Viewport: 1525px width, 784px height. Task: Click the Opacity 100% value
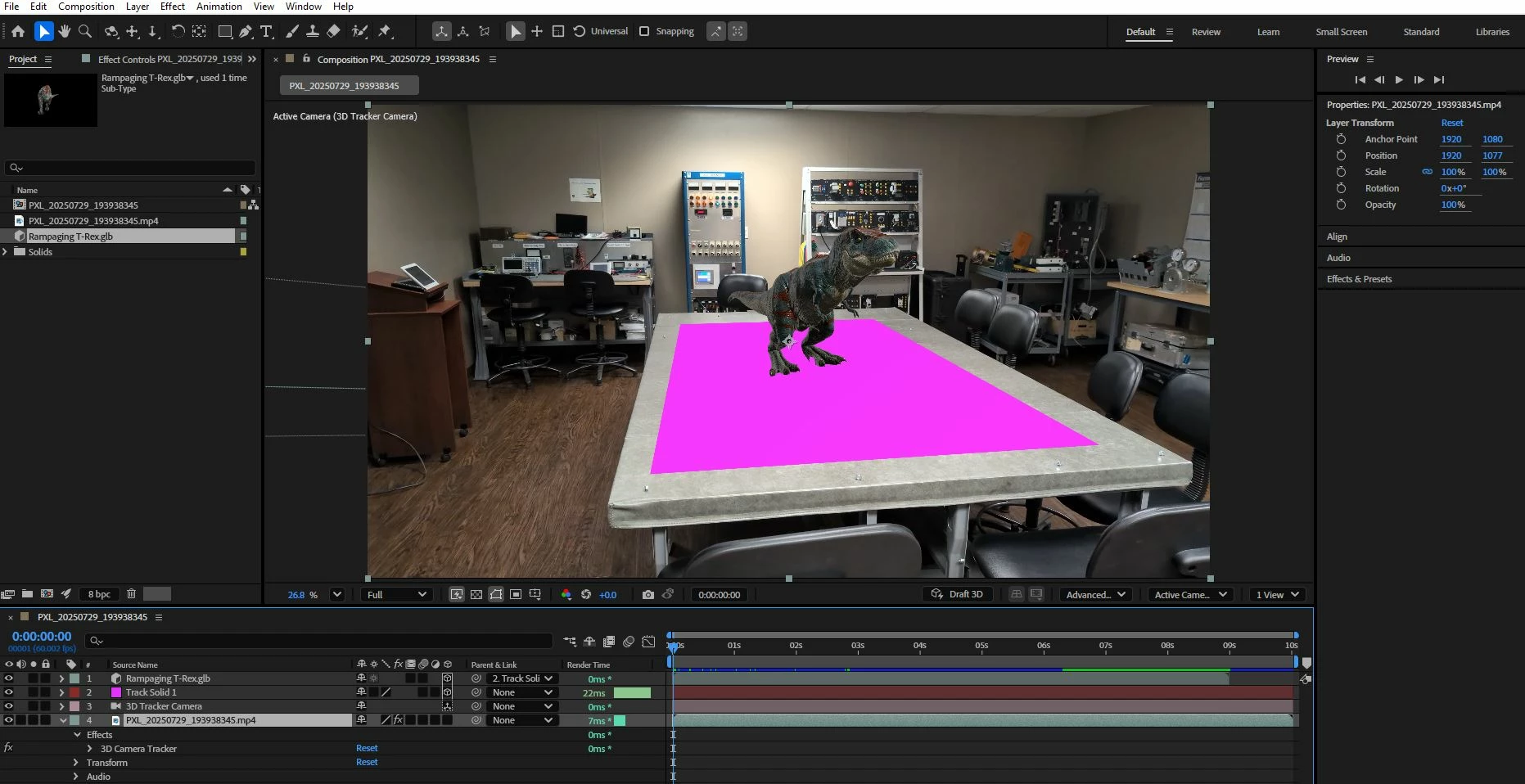click(x=1453, y=205)
